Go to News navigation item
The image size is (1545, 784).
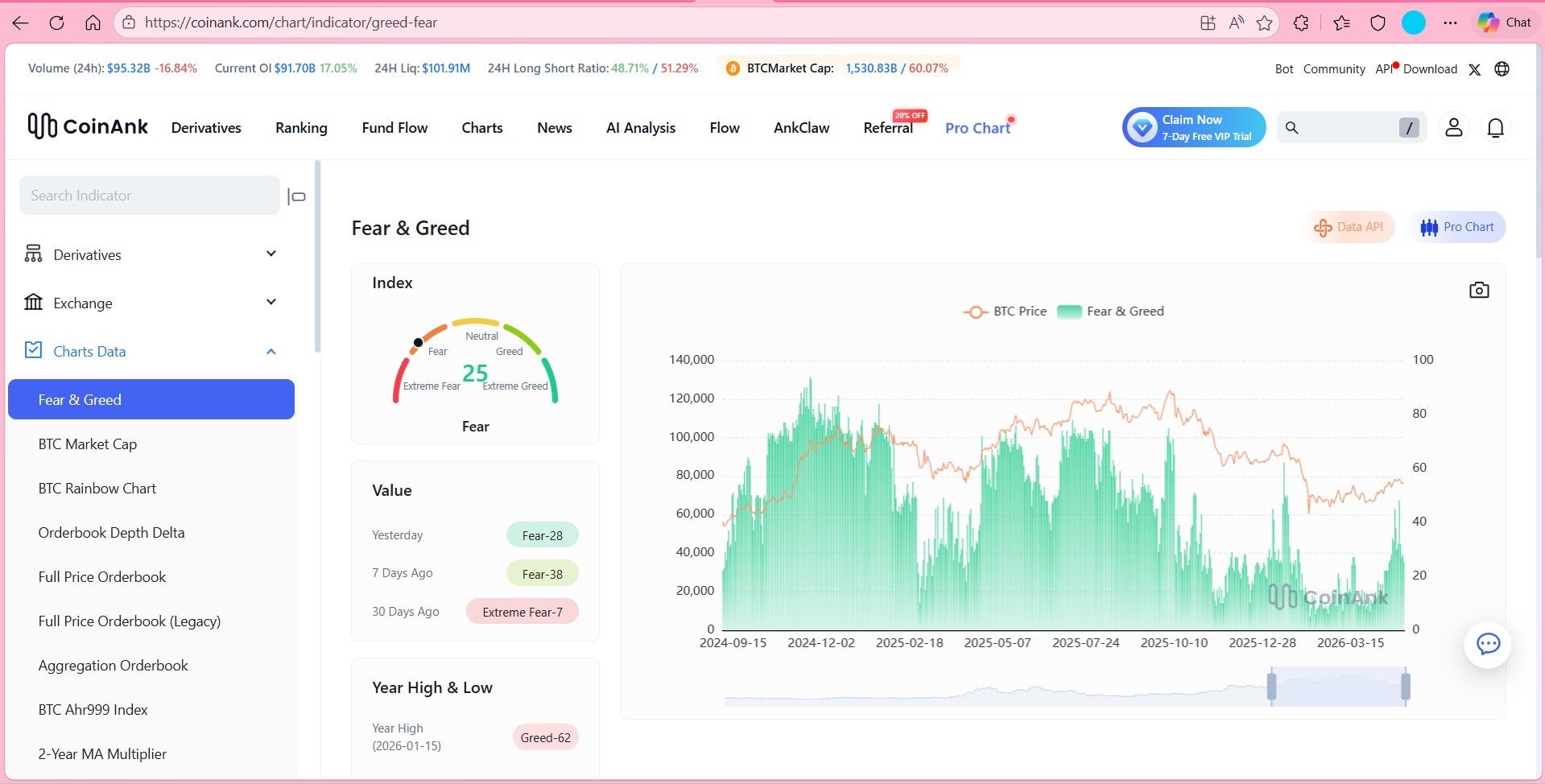click(555, 128)
